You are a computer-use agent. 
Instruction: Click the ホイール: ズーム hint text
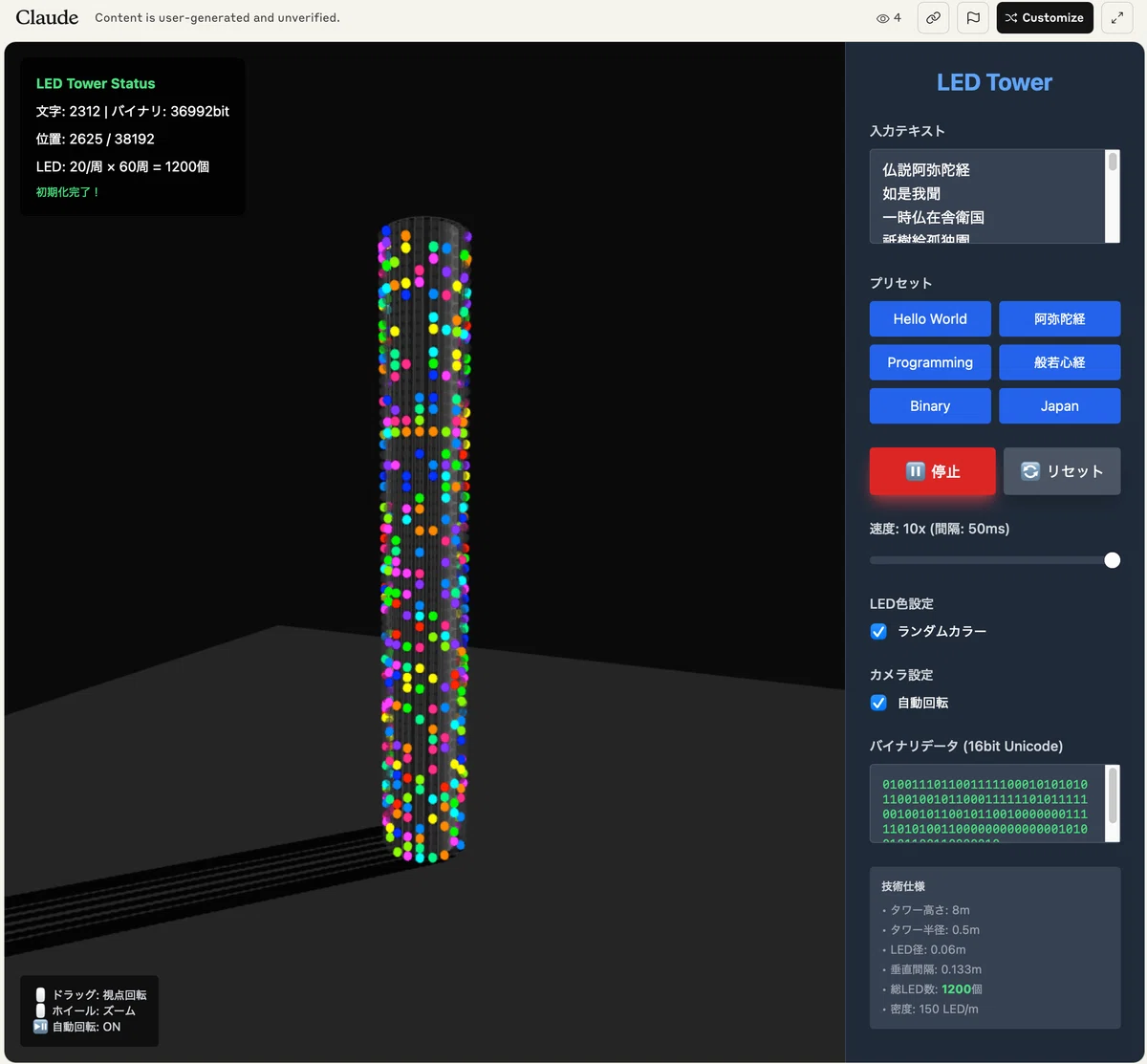(x=94, y=1010)
